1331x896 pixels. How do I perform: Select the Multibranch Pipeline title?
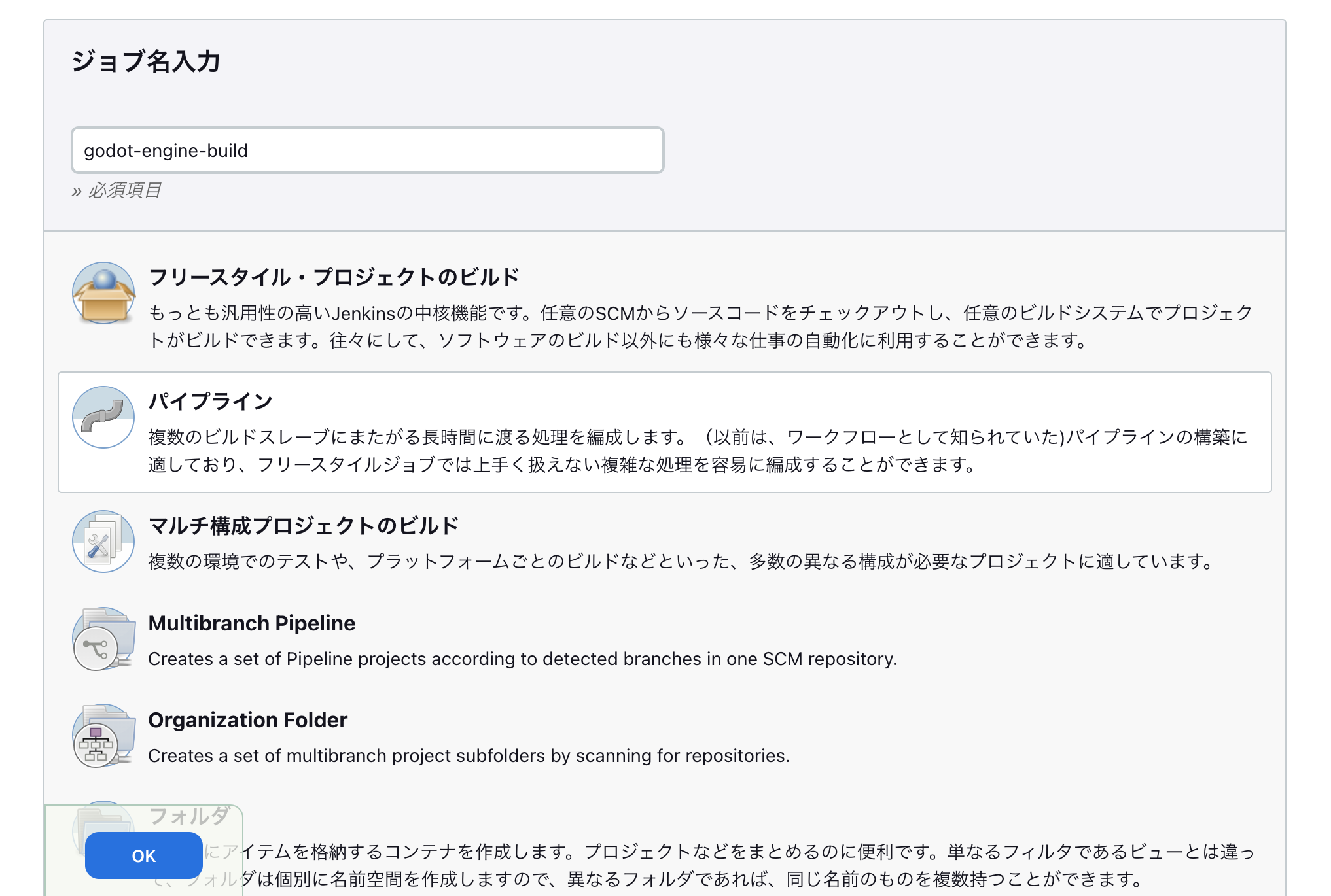[252, 623]
